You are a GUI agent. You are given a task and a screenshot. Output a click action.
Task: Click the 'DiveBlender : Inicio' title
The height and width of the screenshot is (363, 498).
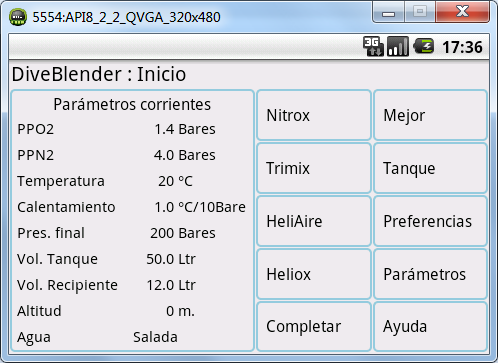[99, 74]
